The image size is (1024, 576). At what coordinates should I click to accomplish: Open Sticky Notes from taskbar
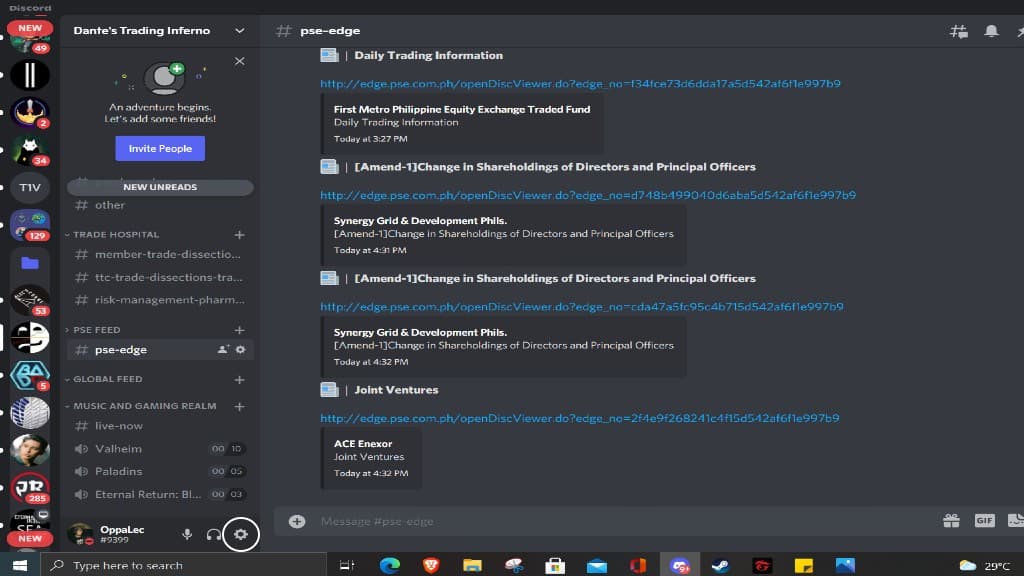pos(803,566)
